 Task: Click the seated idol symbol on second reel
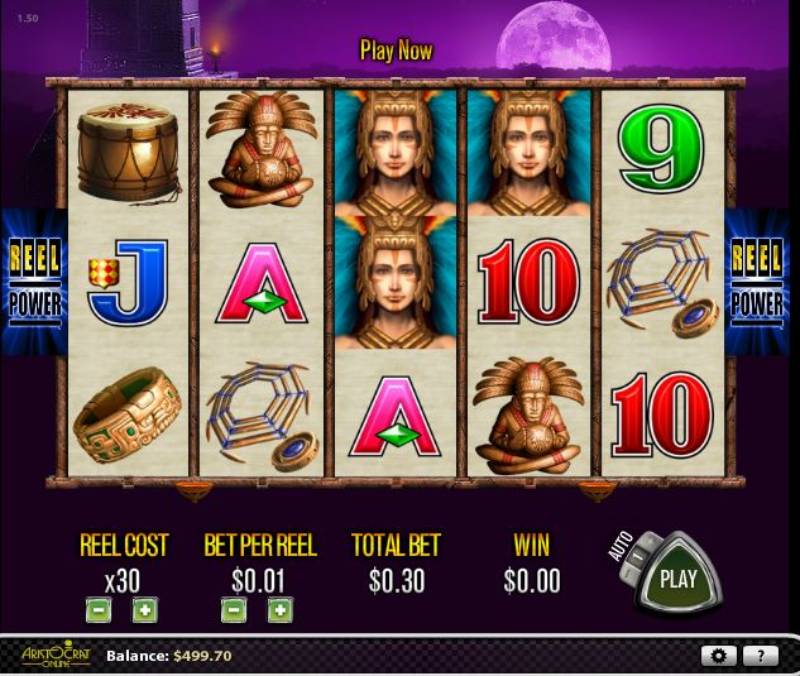(261, 150)
